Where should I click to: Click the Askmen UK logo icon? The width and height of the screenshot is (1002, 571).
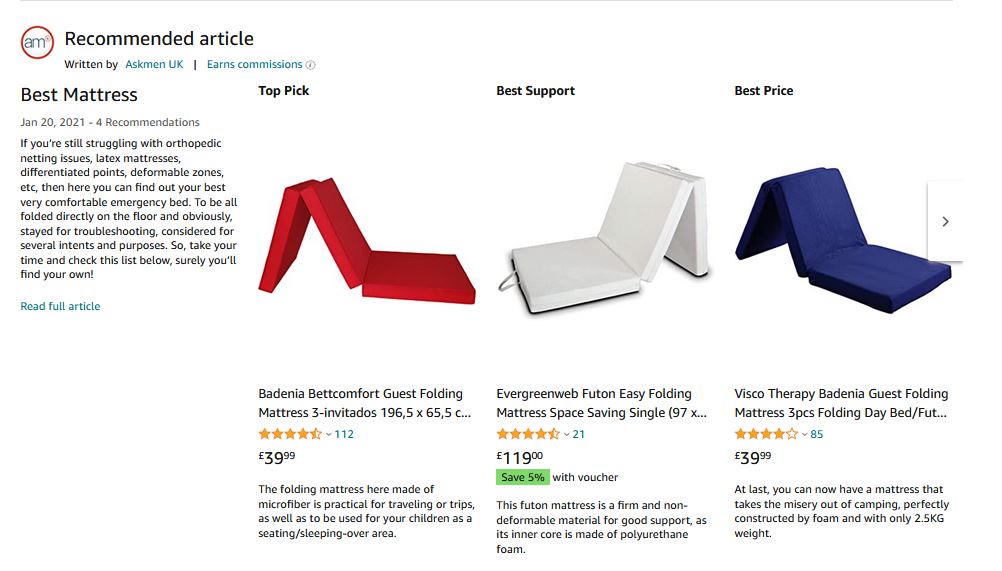(37, 42)
